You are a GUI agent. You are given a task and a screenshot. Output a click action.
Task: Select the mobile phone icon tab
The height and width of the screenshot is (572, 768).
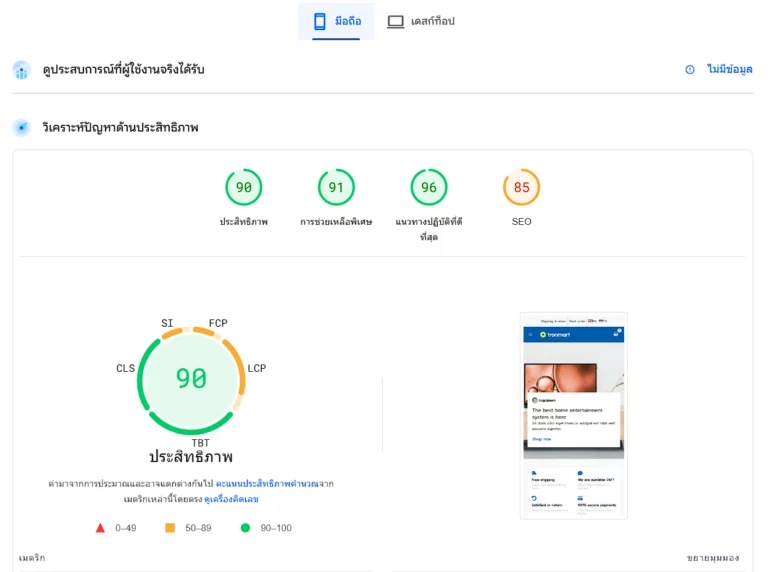coord(320,21)
